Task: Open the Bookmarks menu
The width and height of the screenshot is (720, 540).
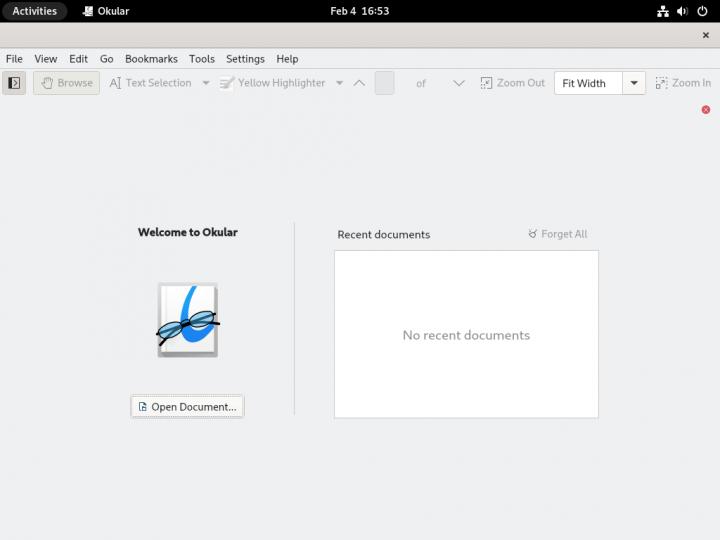Action: pyautogui.click(x=151, y=59)
